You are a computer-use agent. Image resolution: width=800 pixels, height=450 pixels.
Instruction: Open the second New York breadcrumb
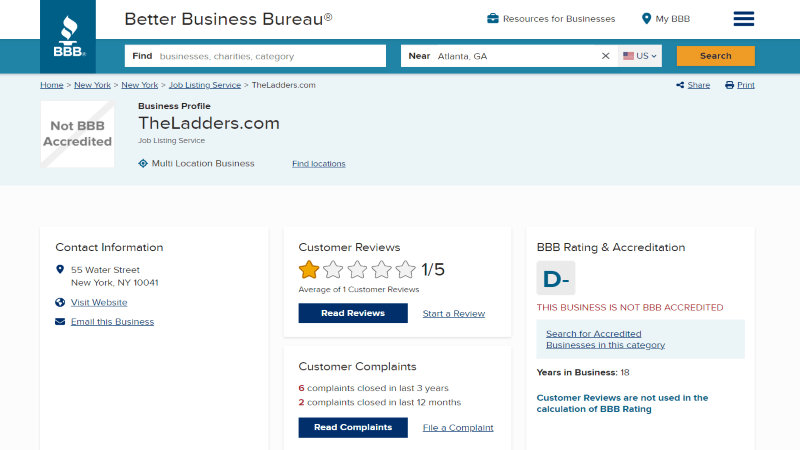139,85
